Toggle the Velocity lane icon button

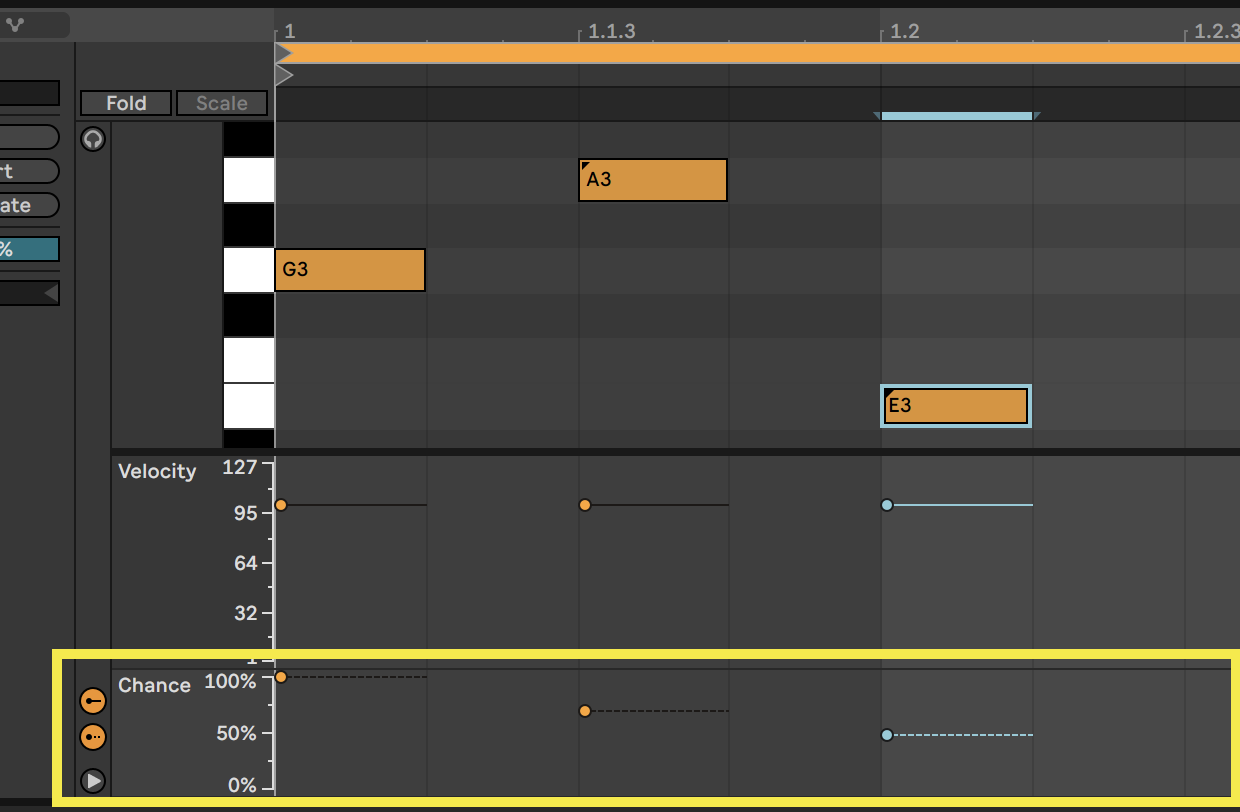point(93,701)
